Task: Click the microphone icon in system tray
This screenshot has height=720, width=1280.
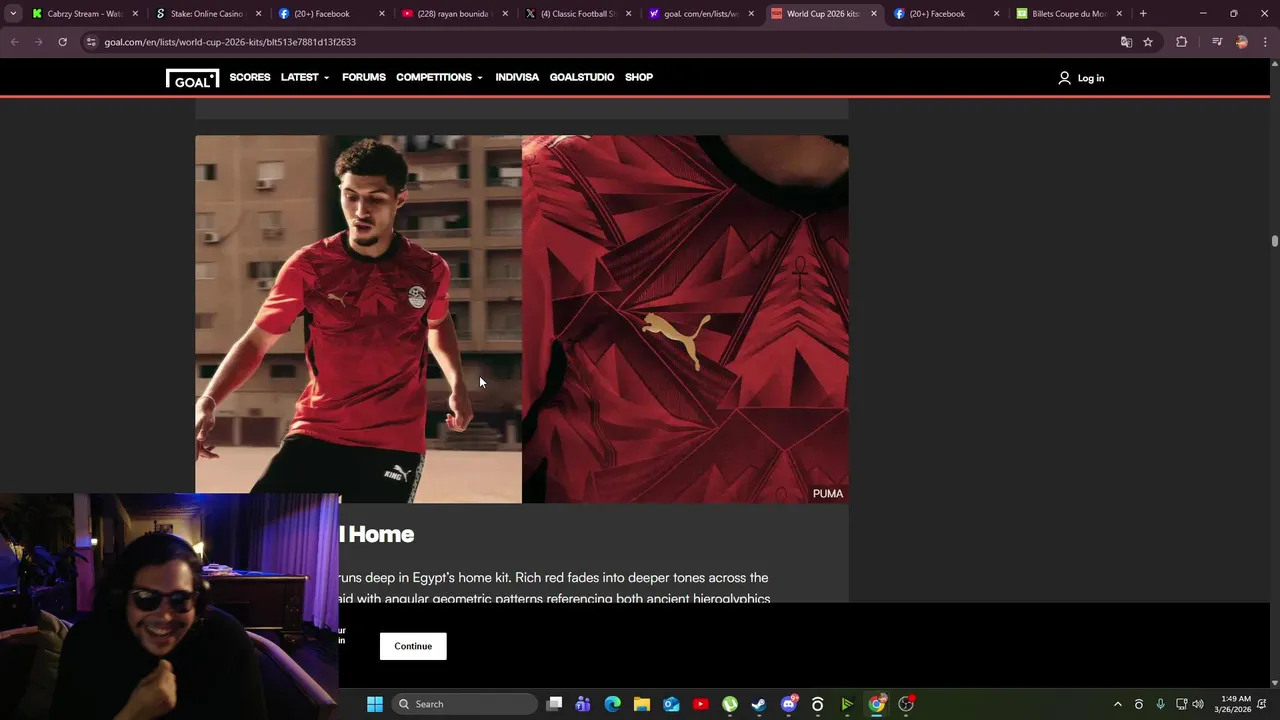Action: pos(1160,704)
